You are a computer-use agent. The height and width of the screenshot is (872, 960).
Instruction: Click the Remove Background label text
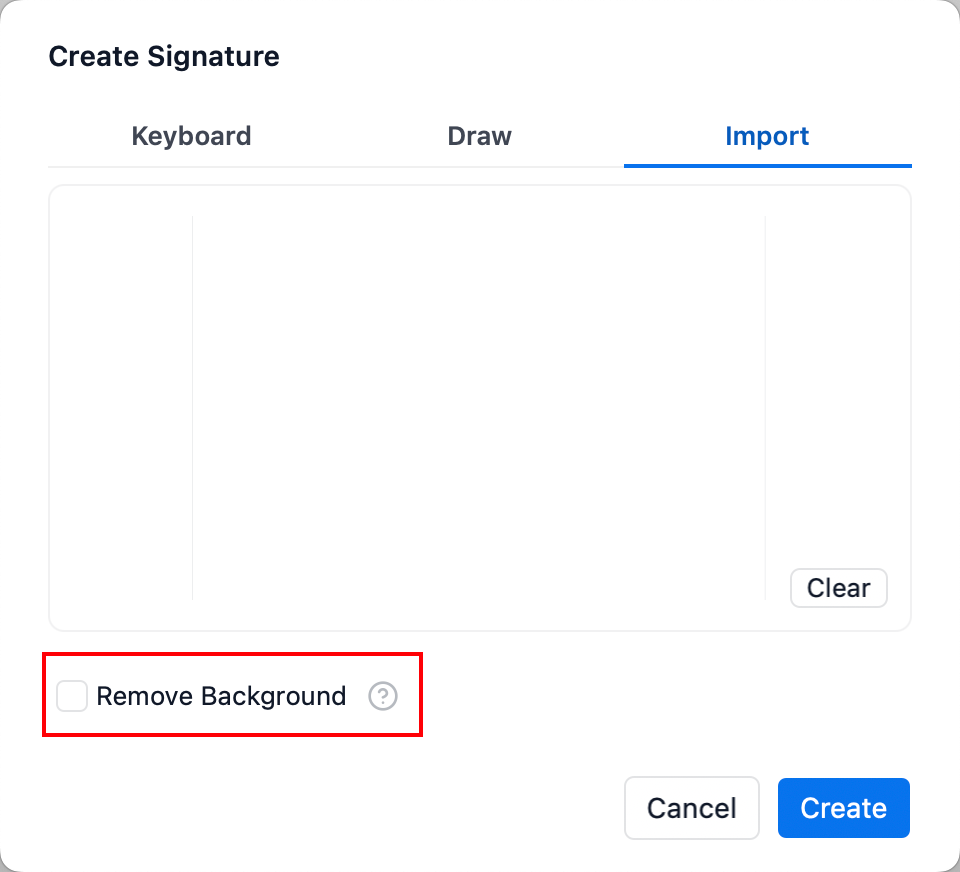coord(221,696)
